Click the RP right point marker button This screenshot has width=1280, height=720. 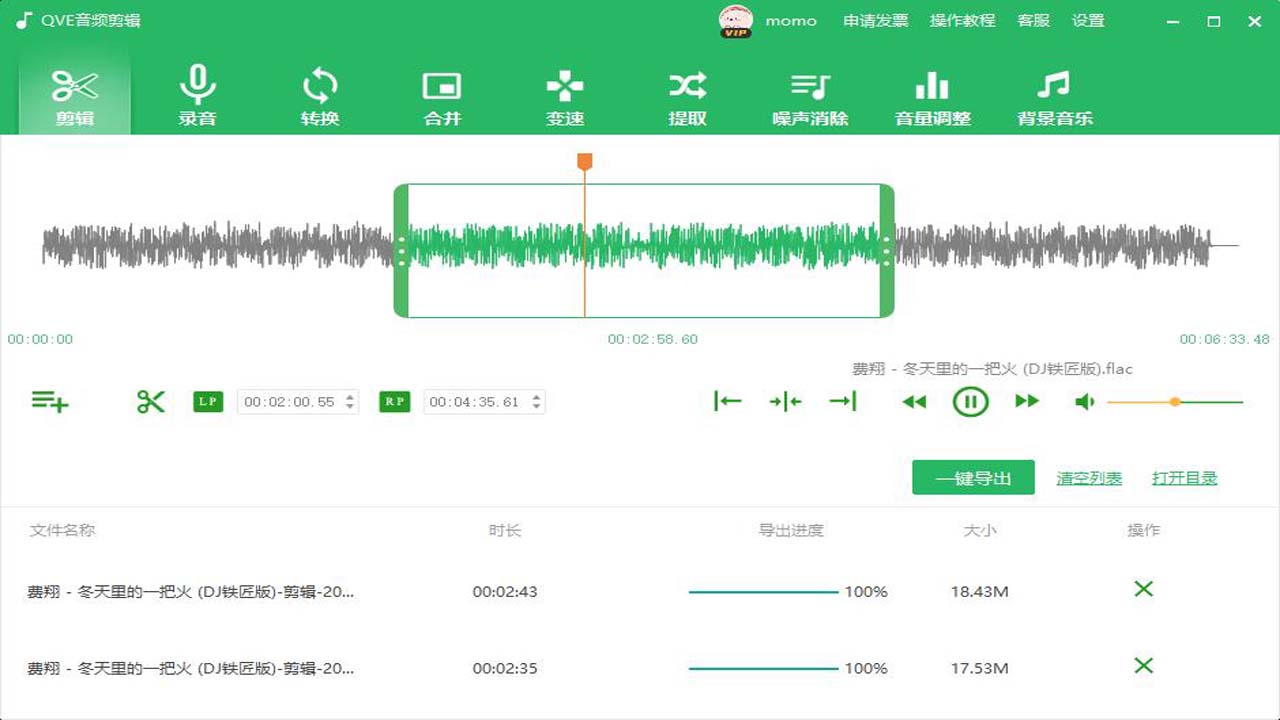tap(393, 401)
